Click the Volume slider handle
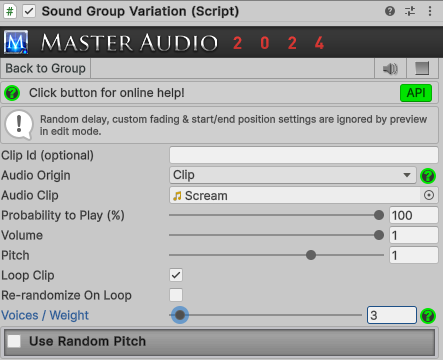 pos(379,235)
